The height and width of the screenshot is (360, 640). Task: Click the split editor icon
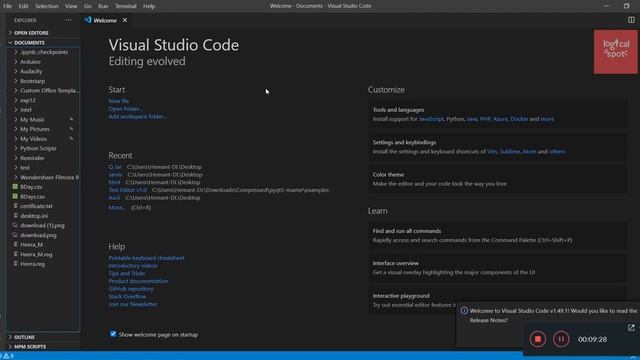pos(631,20)
